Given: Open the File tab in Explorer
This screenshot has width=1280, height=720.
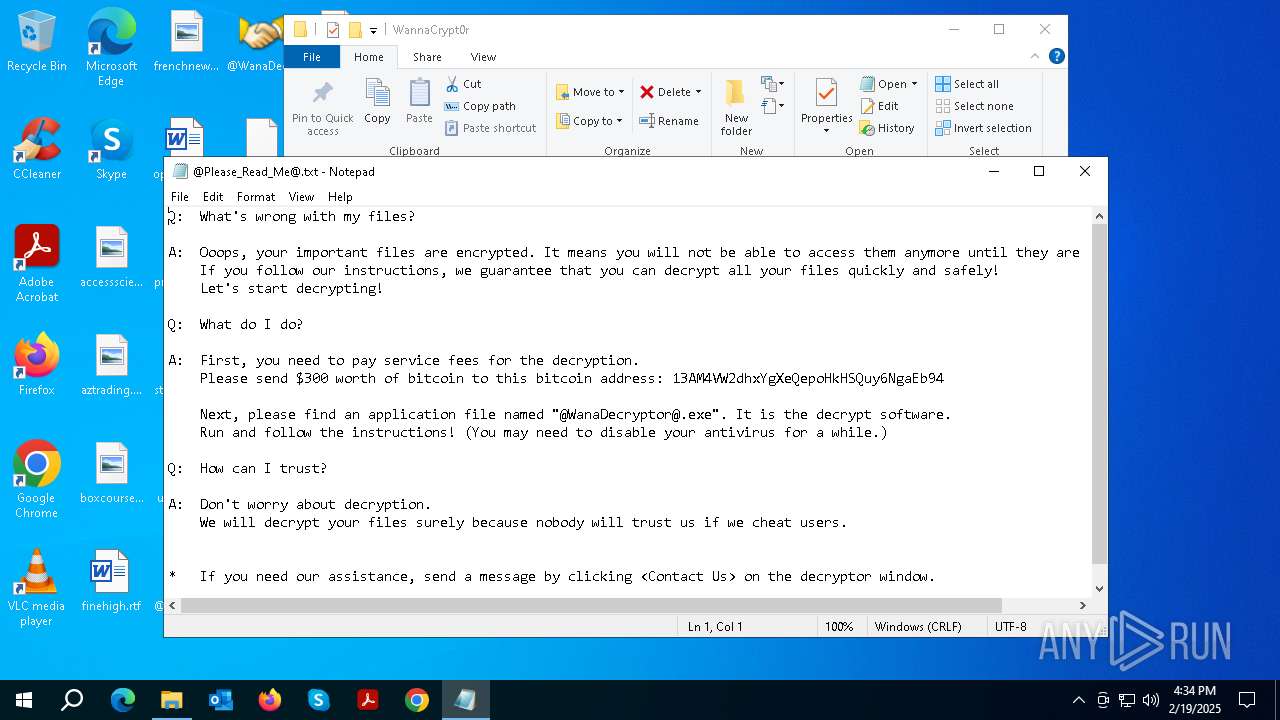Looking at the screenshot, I should (x=312, y=57).
